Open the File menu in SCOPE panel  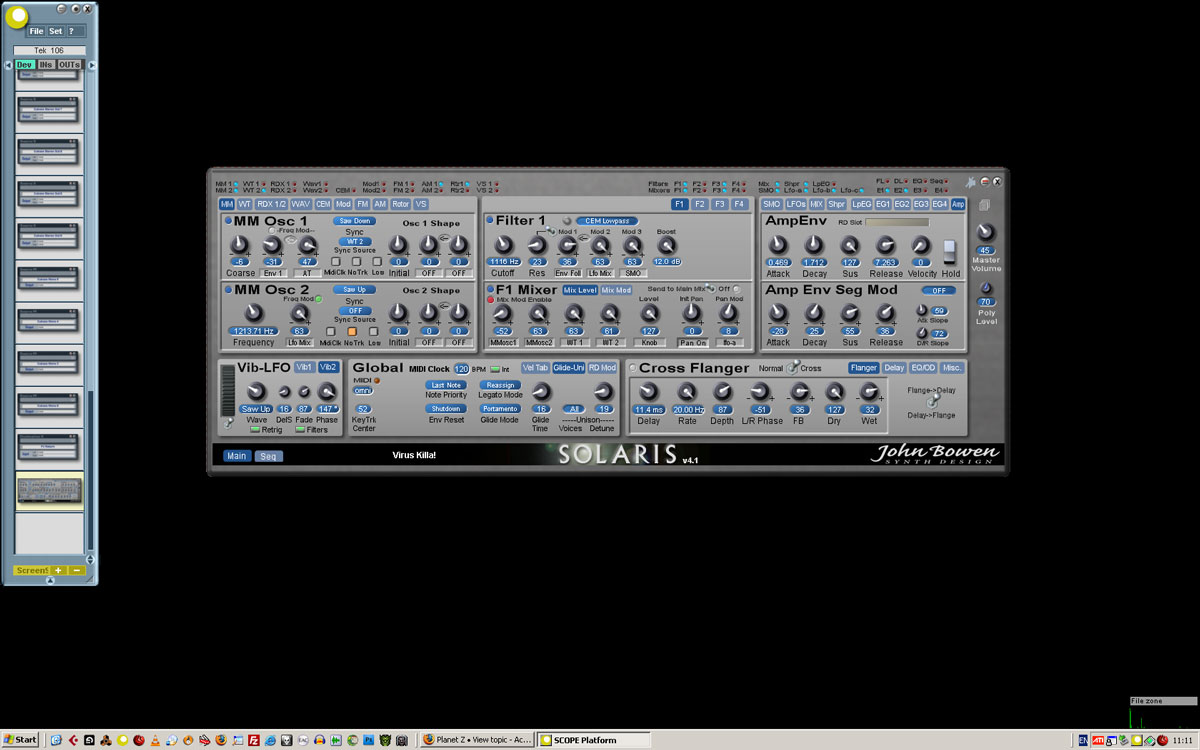click(36, 31)
